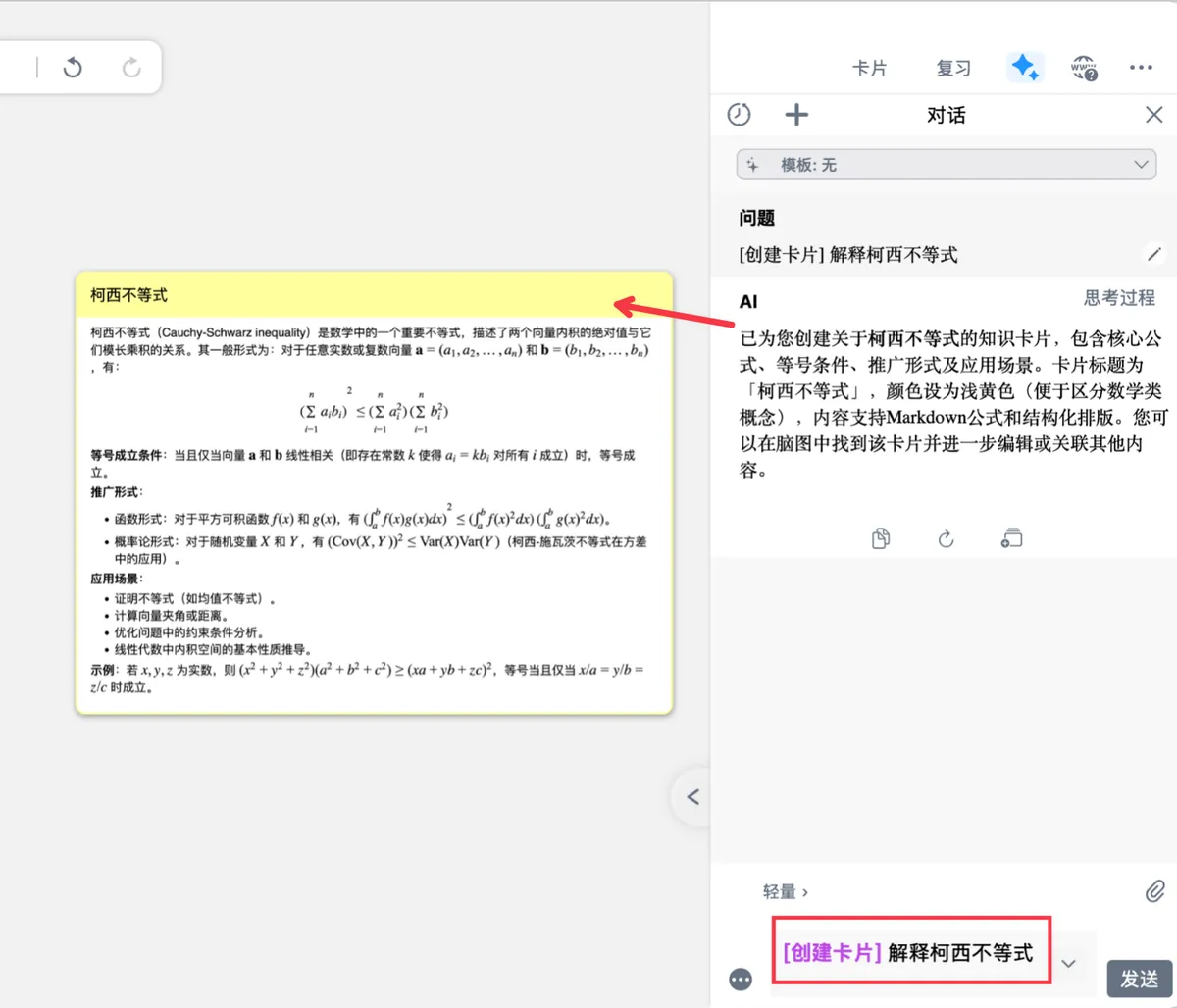Collapse side panel with left chevron
Screen dimensions: 1177x1008
[x=692, y=797]
